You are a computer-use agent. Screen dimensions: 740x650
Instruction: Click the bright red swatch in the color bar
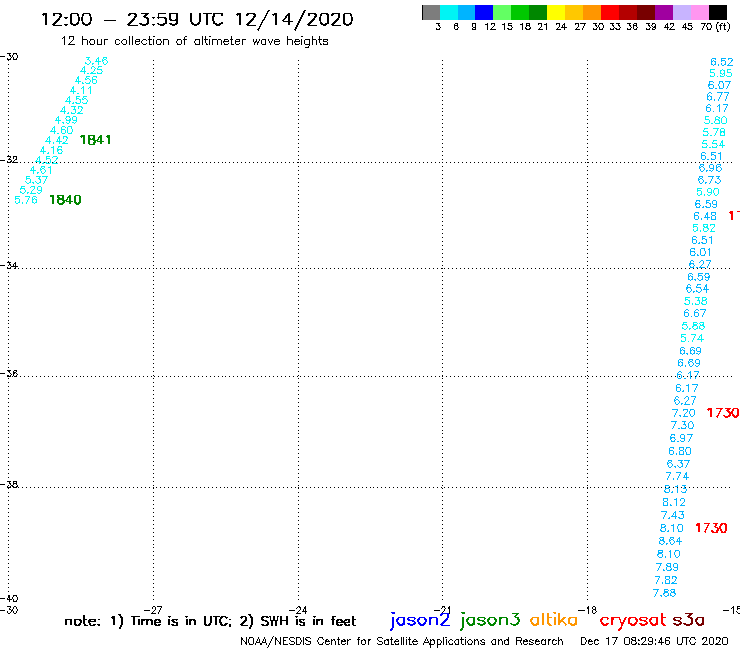pyautogui.click(x=610, y=12)
